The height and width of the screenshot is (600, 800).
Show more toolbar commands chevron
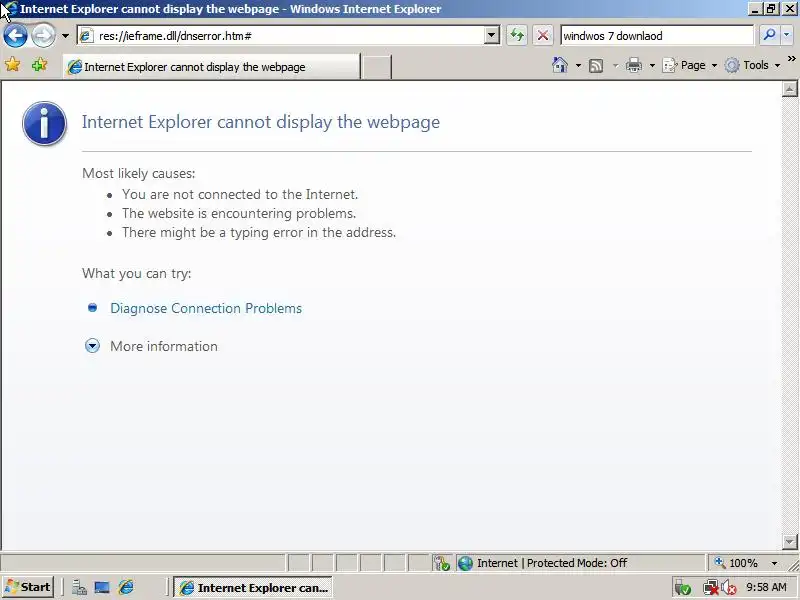[791, 59]
